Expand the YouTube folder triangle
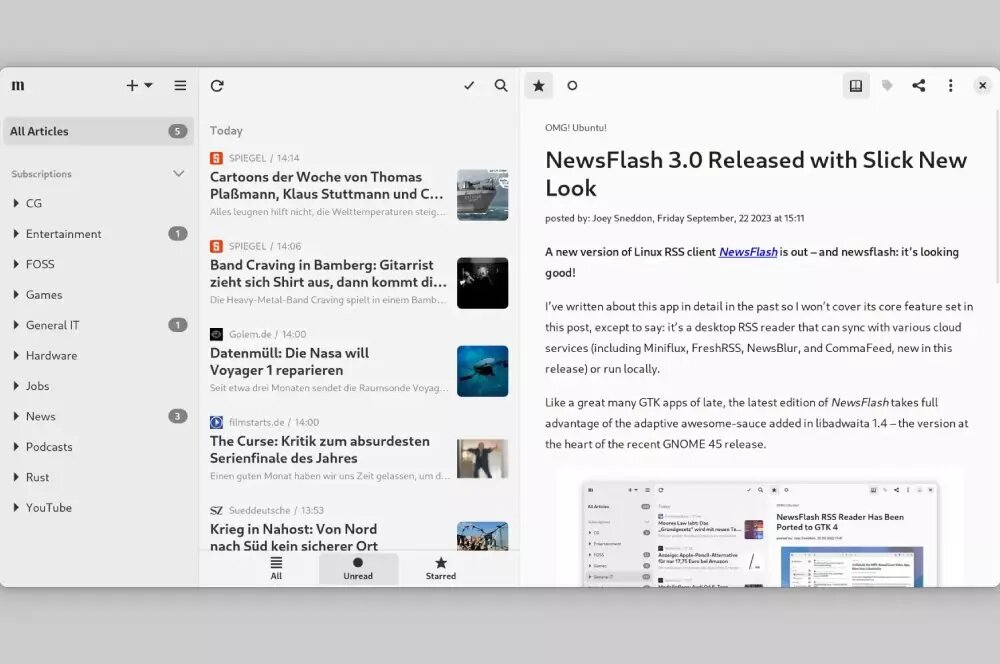The width and height of the screenshot is (1000, 664). pos(16,508)
